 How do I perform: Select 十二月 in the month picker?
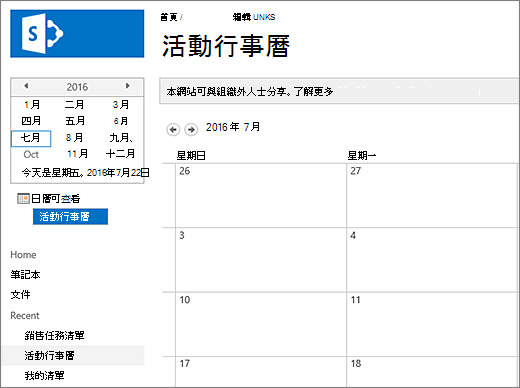point(120,154)
